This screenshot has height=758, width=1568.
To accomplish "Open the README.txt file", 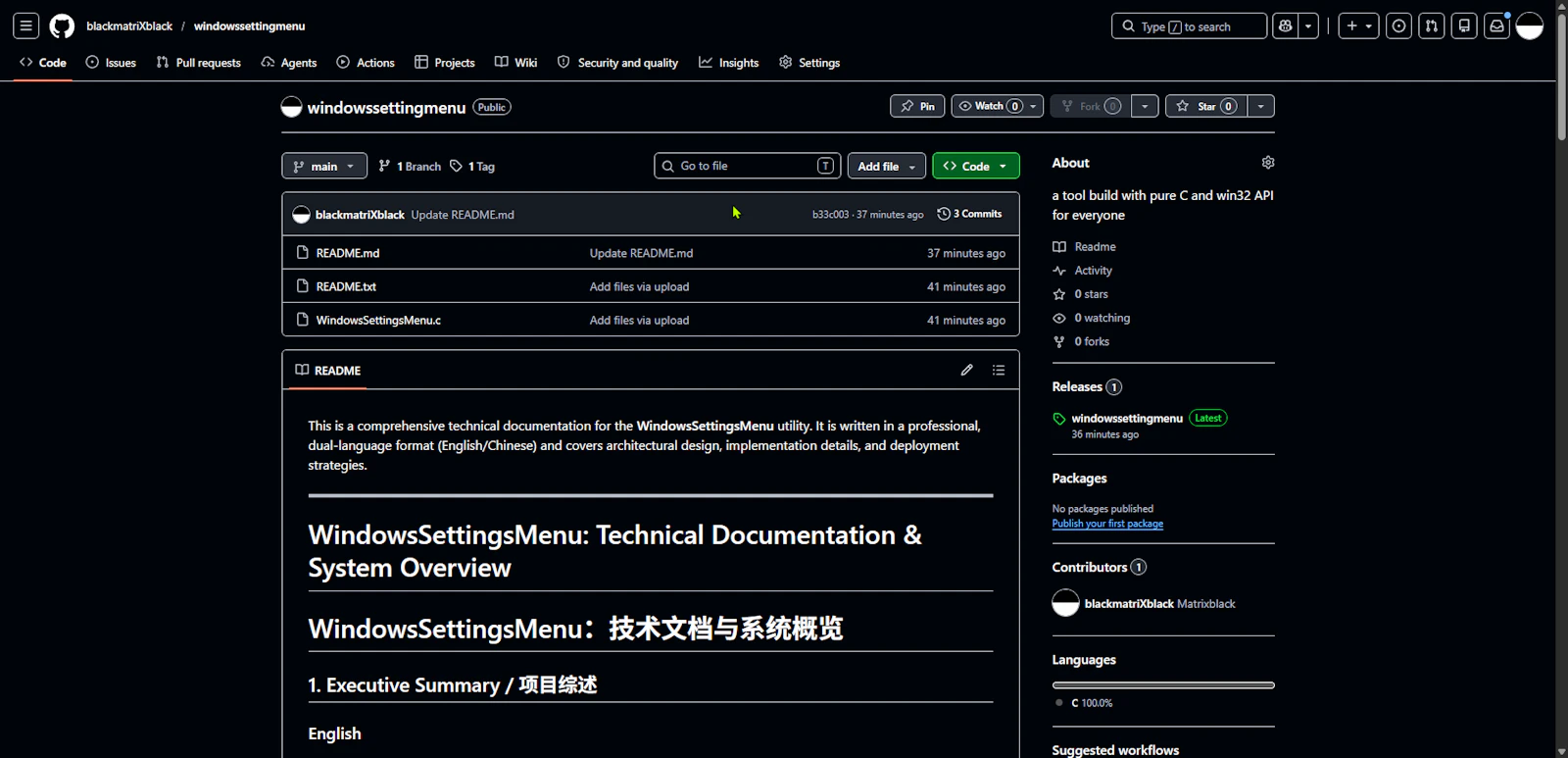I will 346,286.
